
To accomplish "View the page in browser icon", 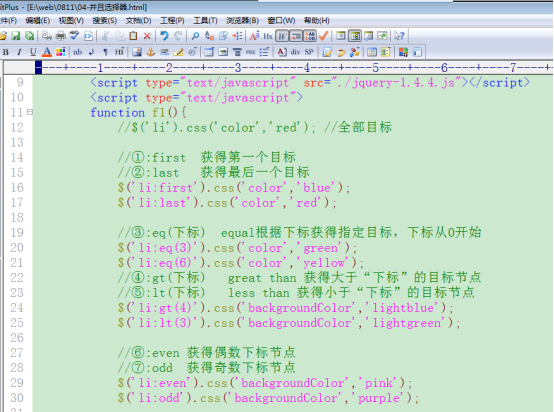I will click(x=88, y=36).
